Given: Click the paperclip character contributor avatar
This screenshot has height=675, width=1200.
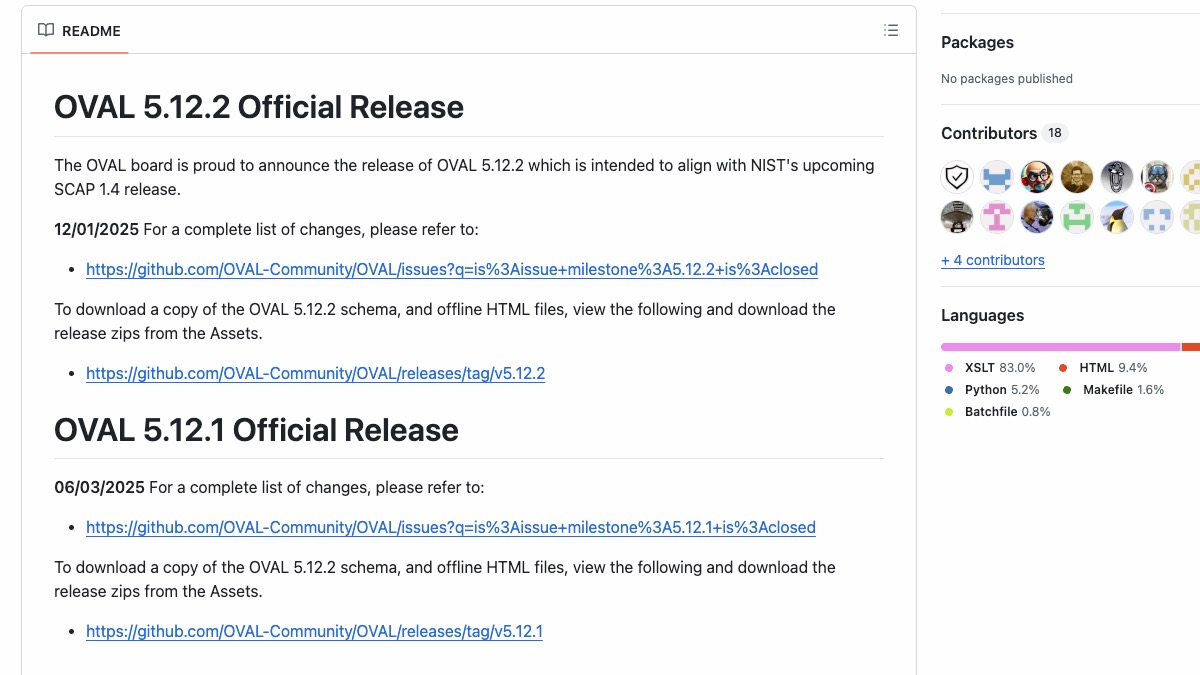Looking at the screenshot, I should [1117, 177].
